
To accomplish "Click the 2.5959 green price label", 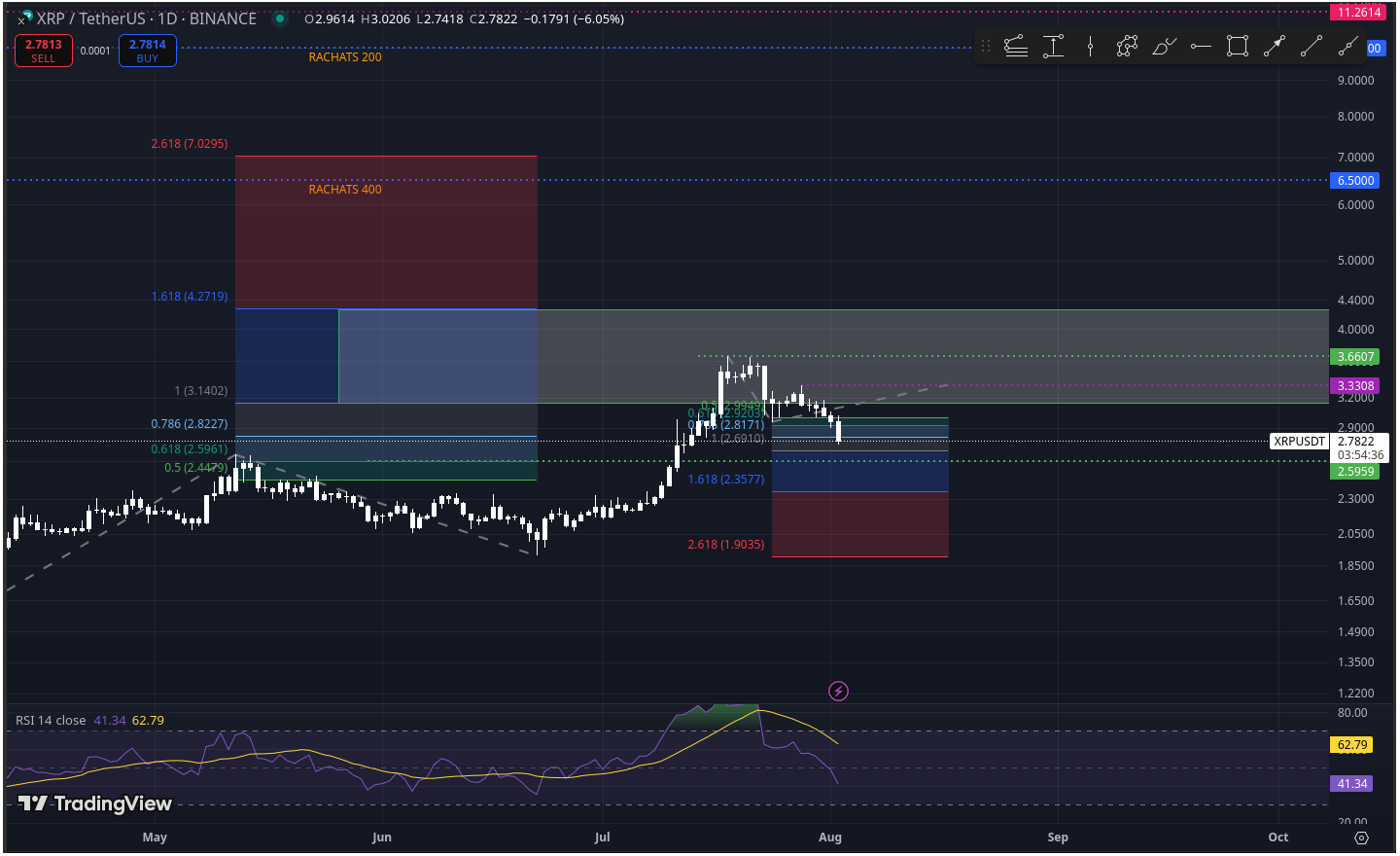I will [x=1356, y=472].
